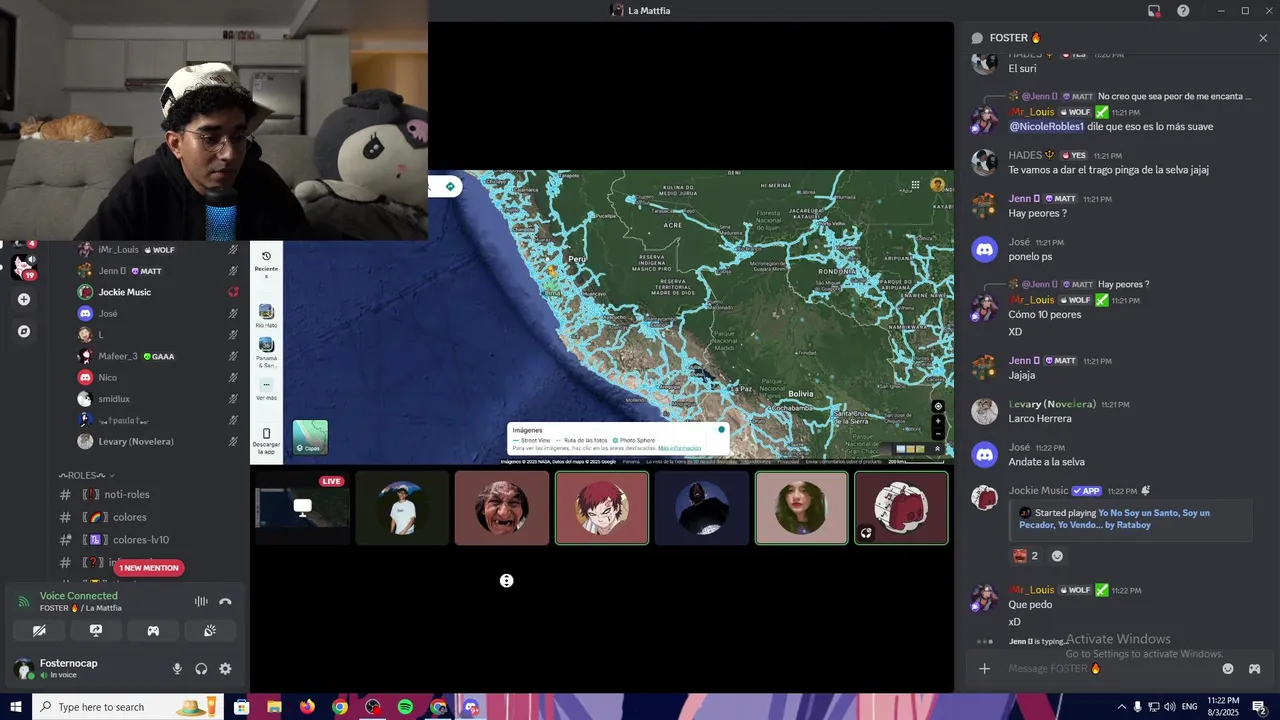
Task: Close the FOSTER chat panel
Action: point(1263,38)
